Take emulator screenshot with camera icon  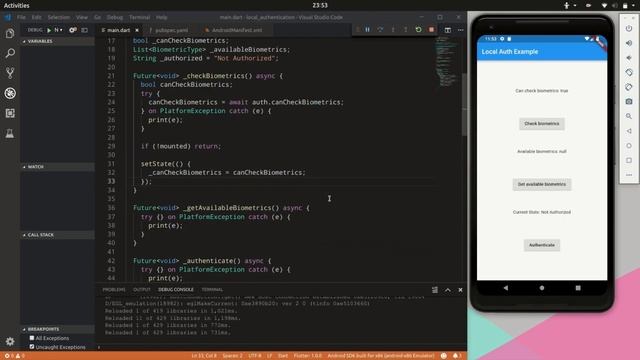(x=629, y=102)
